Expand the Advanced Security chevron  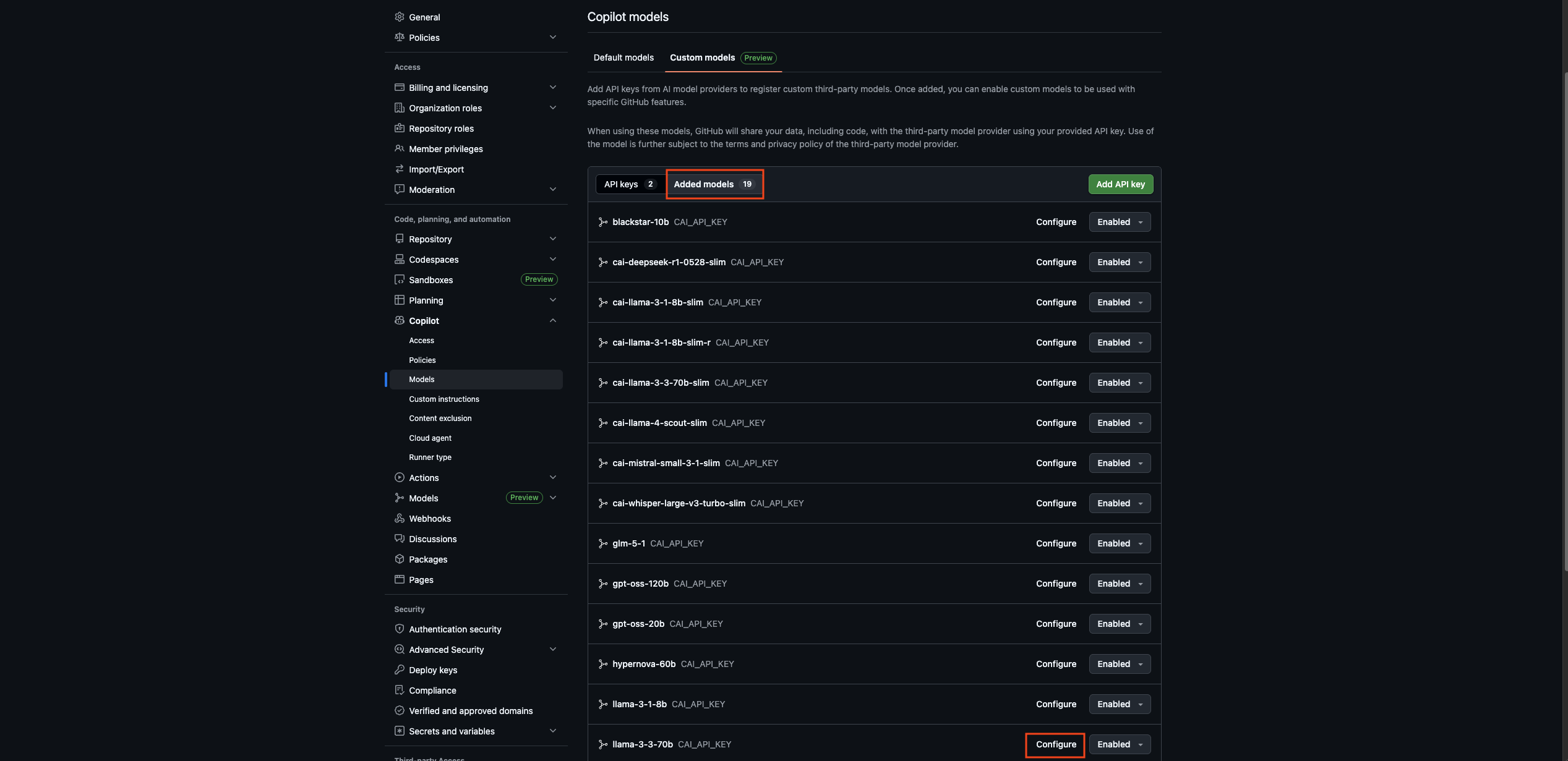point(553,649)
